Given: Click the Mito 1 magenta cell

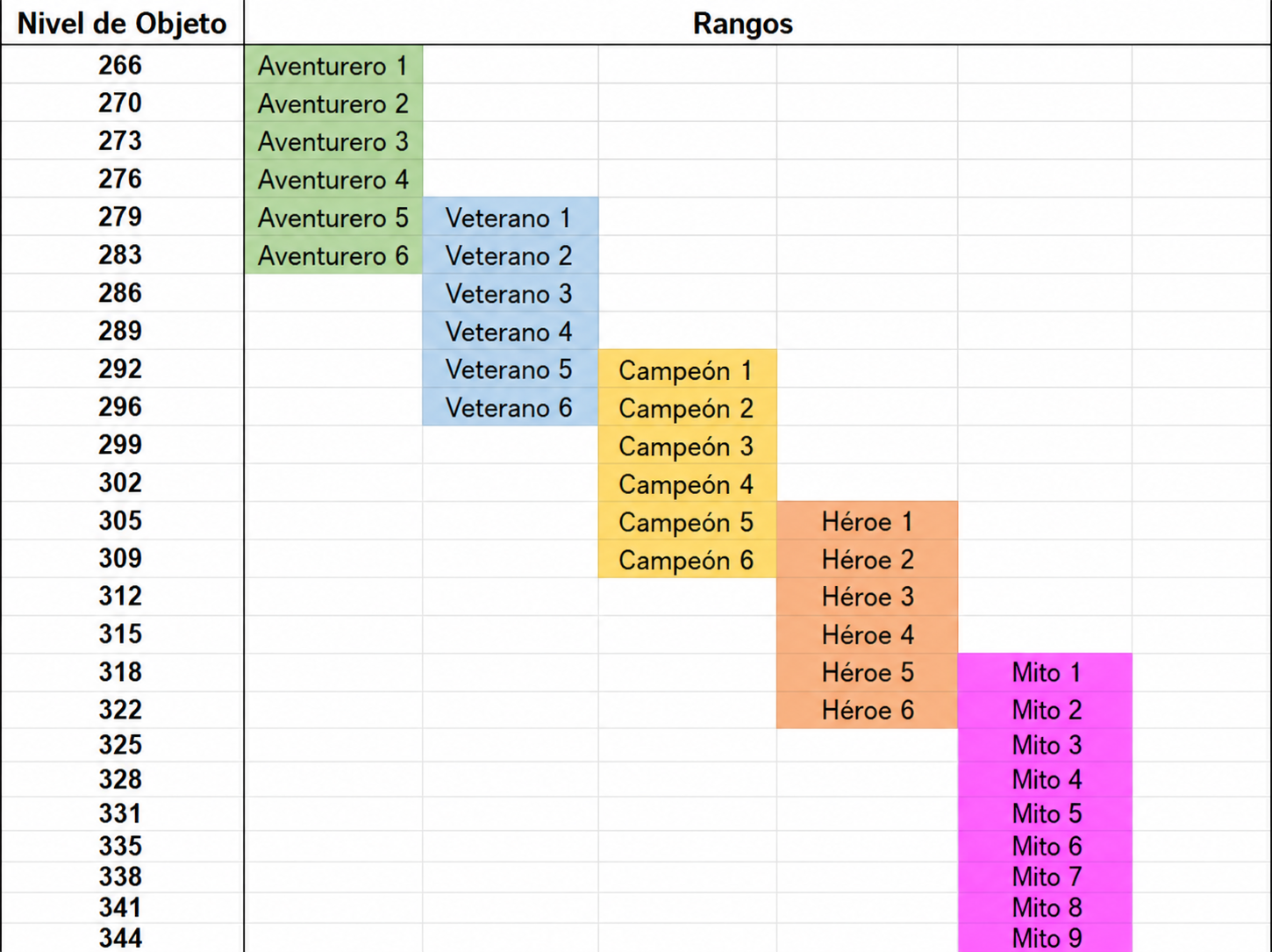Looking at the screenshot, I should (1045, 673).
